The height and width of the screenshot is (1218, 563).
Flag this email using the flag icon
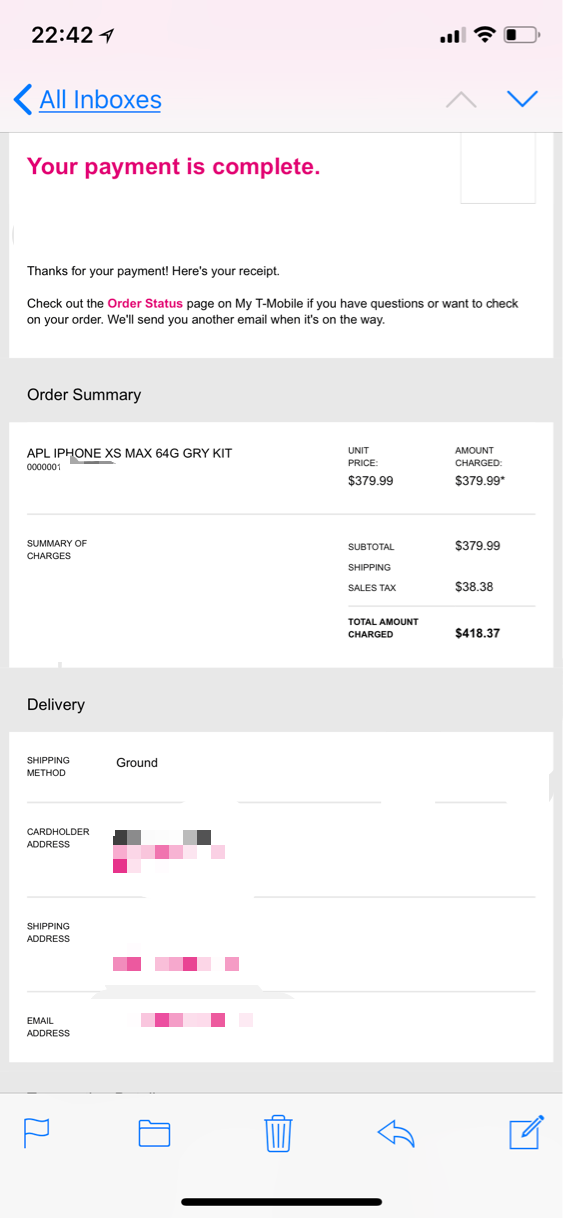pos(37,1132)
